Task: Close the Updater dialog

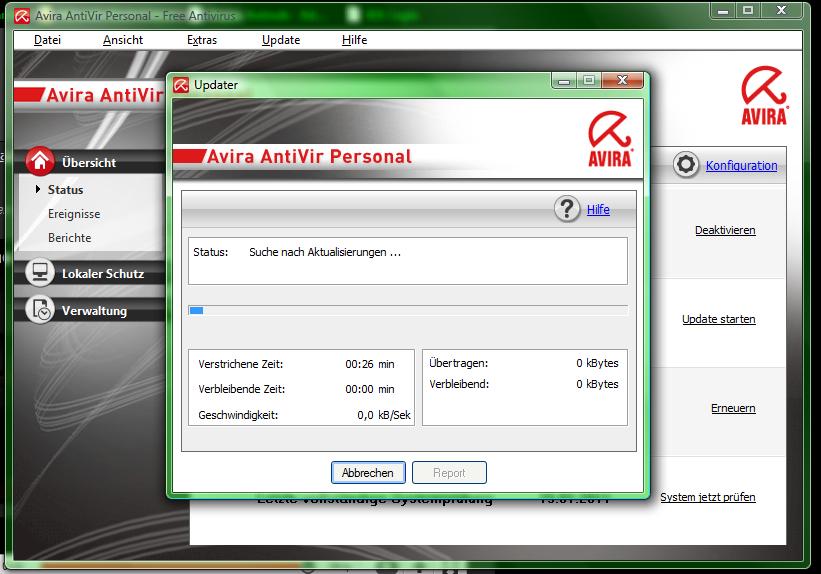Action: point(622,81)
